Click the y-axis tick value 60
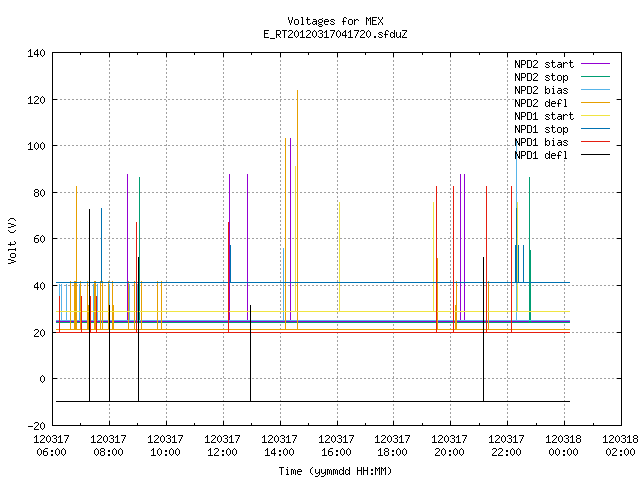 (x=39, y=239)
